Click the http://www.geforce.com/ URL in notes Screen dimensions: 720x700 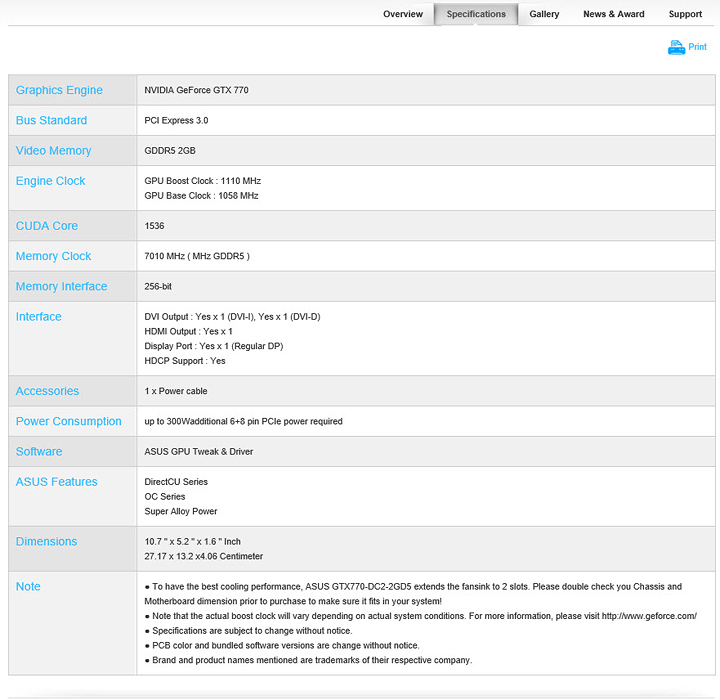pos(649,616)
